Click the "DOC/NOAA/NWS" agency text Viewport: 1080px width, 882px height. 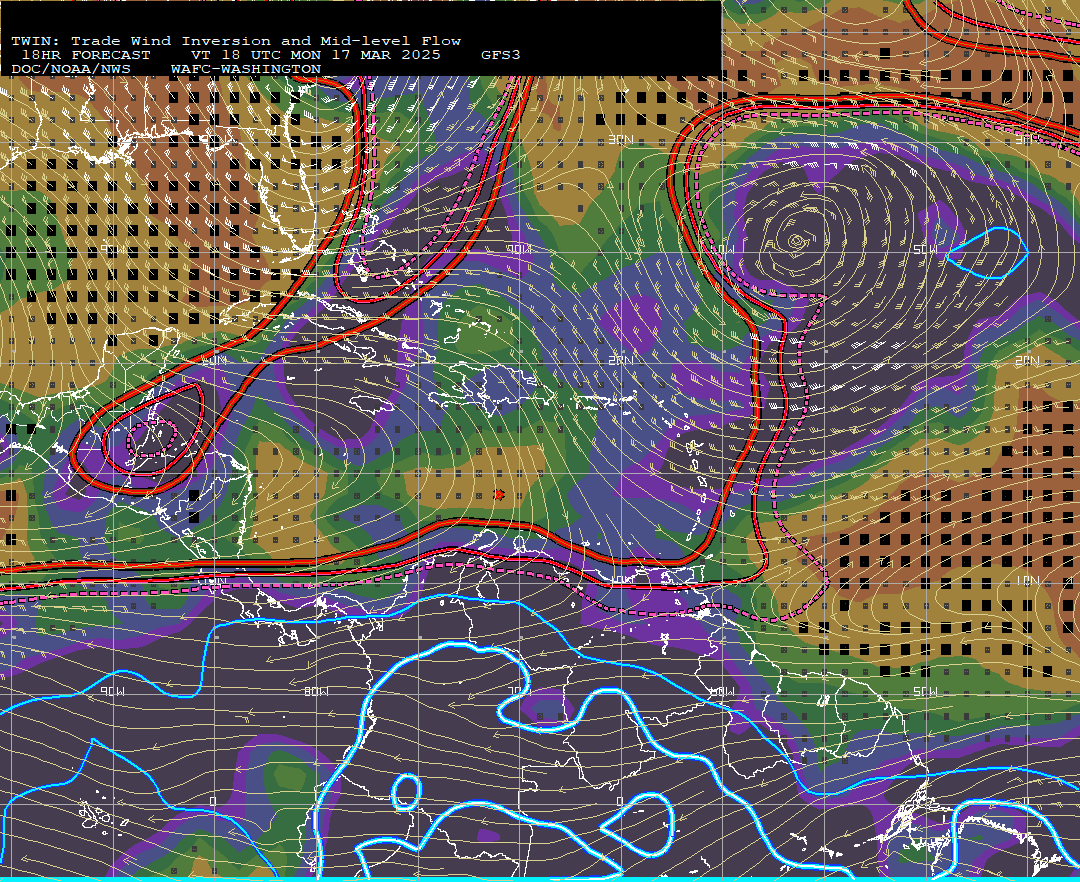(70, 70)
